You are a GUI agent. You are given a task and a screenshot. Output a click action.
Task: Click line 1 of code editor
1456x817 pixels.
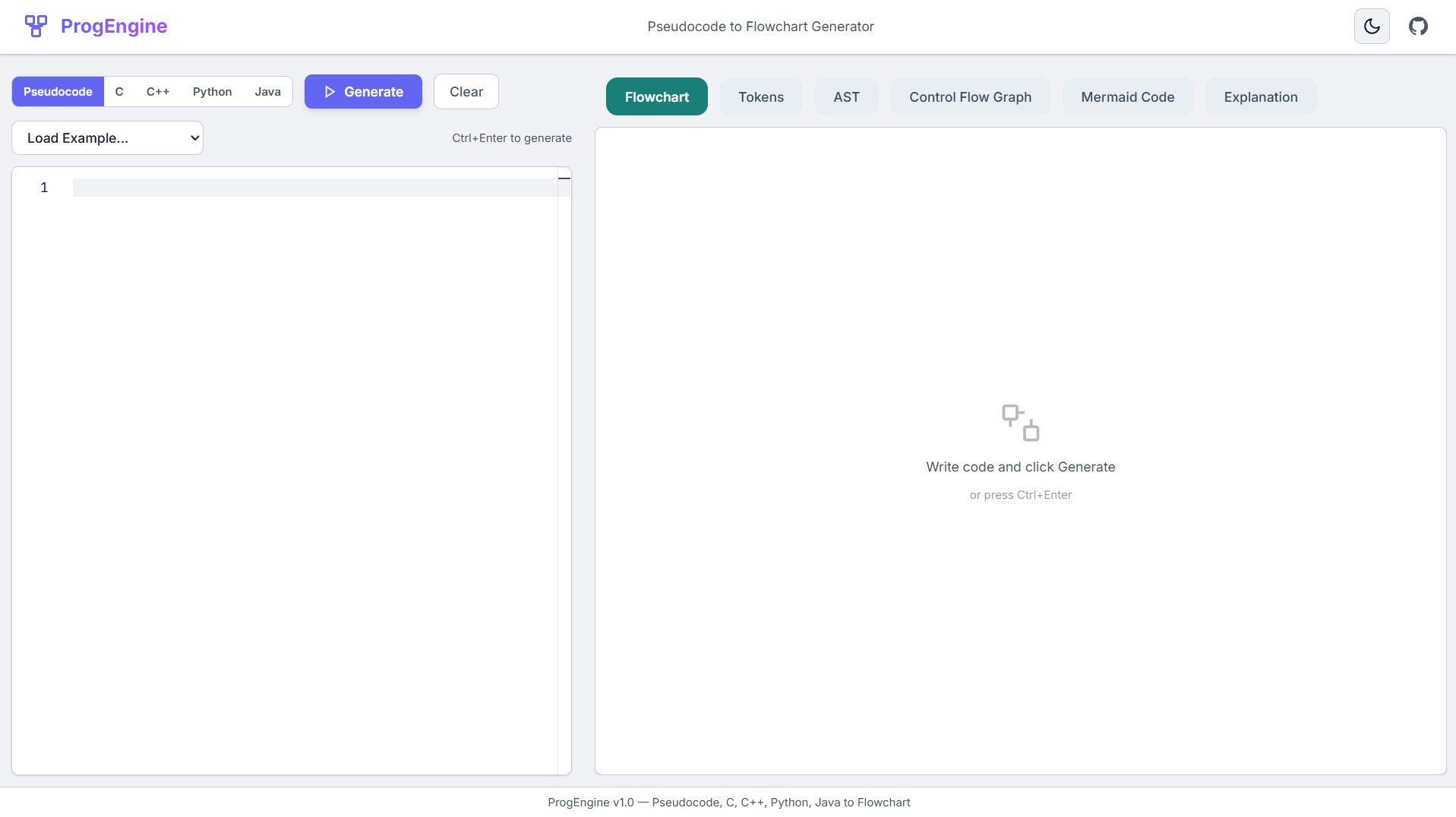315,188
